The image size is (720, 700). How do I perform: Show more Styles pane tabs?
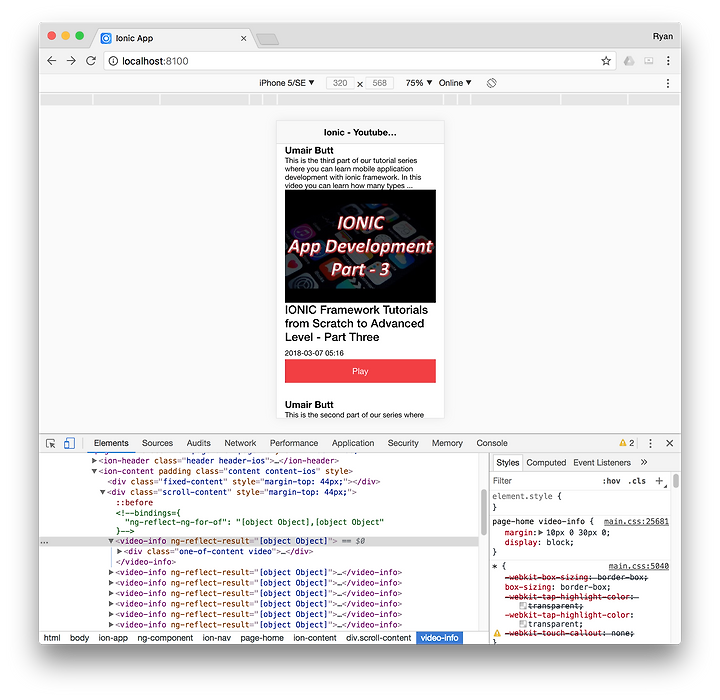click(644, 462)
